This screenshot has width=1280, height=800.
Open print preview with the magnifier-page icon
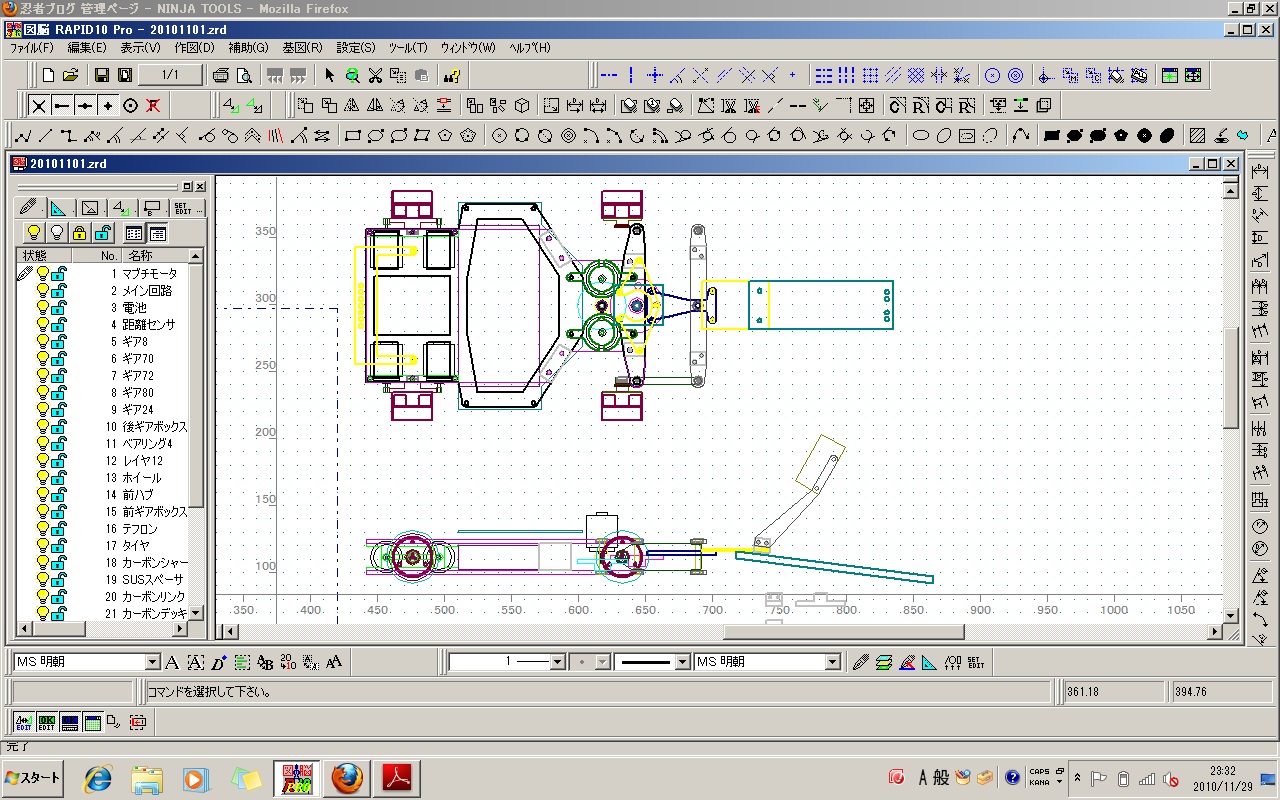(245, 75)
